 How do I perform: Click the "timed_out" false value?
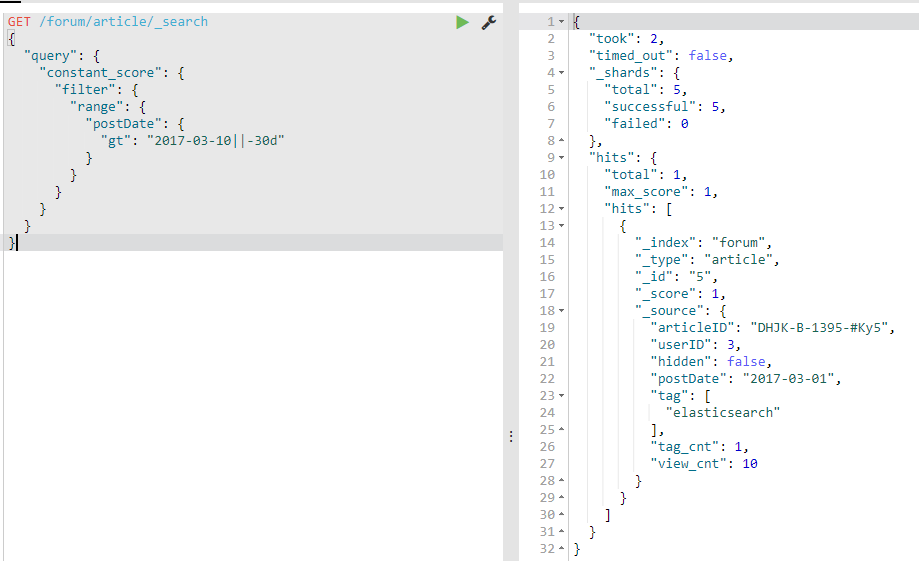[x=707, y=56]
